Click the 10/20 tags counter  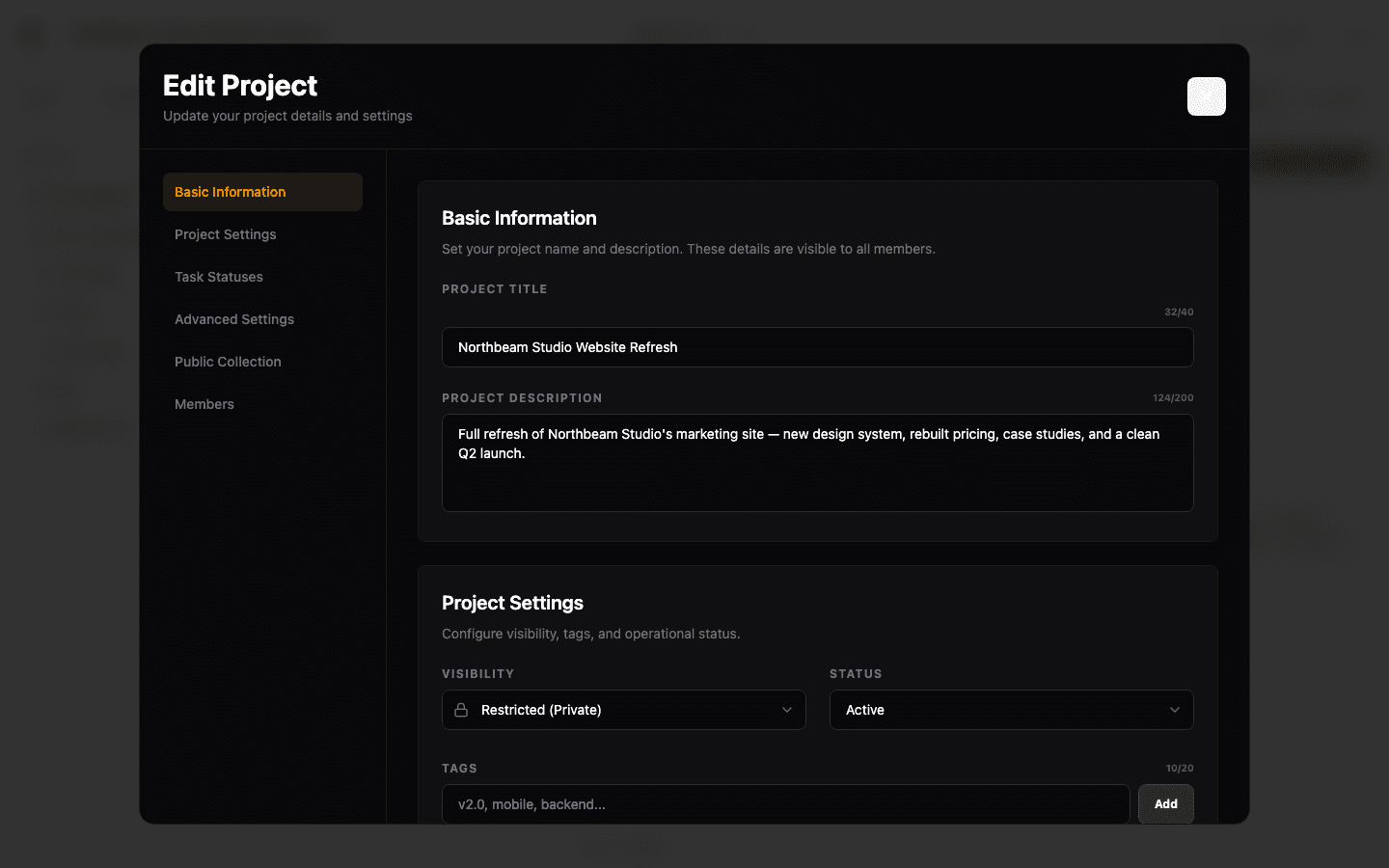[x=1180, y=768]
